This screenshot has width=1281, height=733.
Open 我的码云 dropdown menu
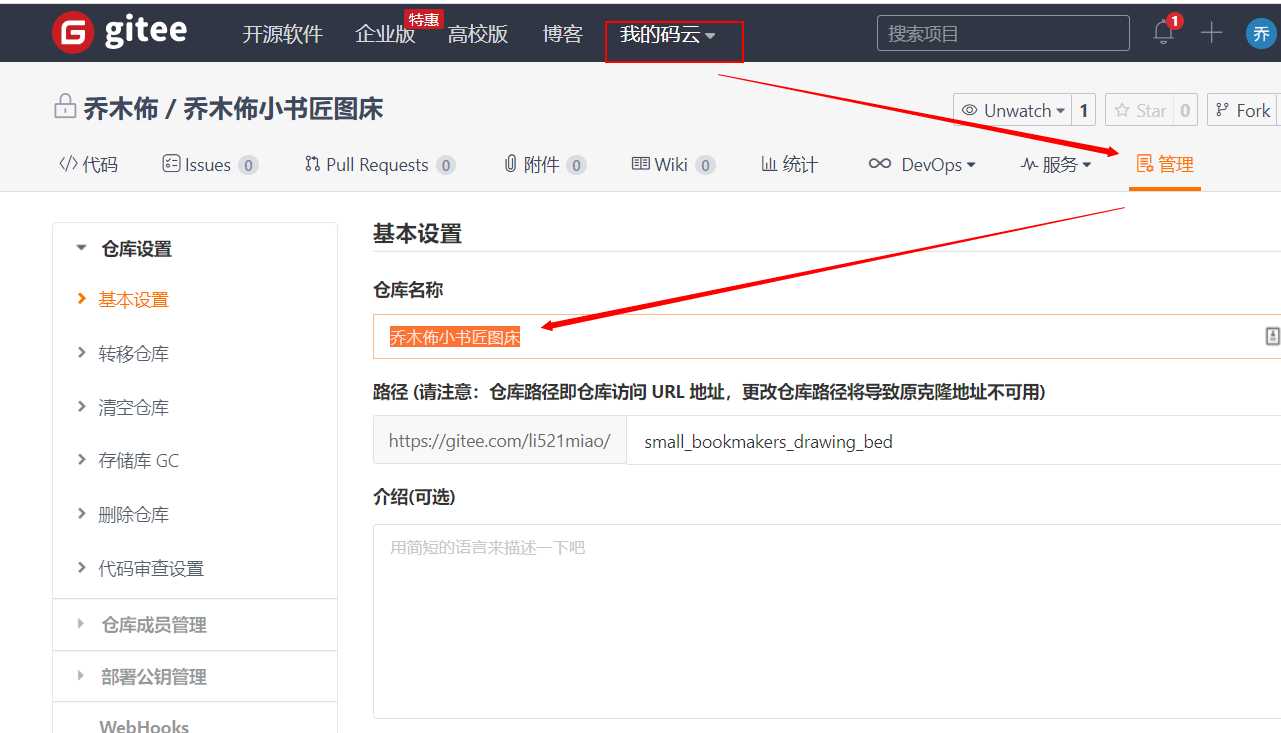(668, 34)
